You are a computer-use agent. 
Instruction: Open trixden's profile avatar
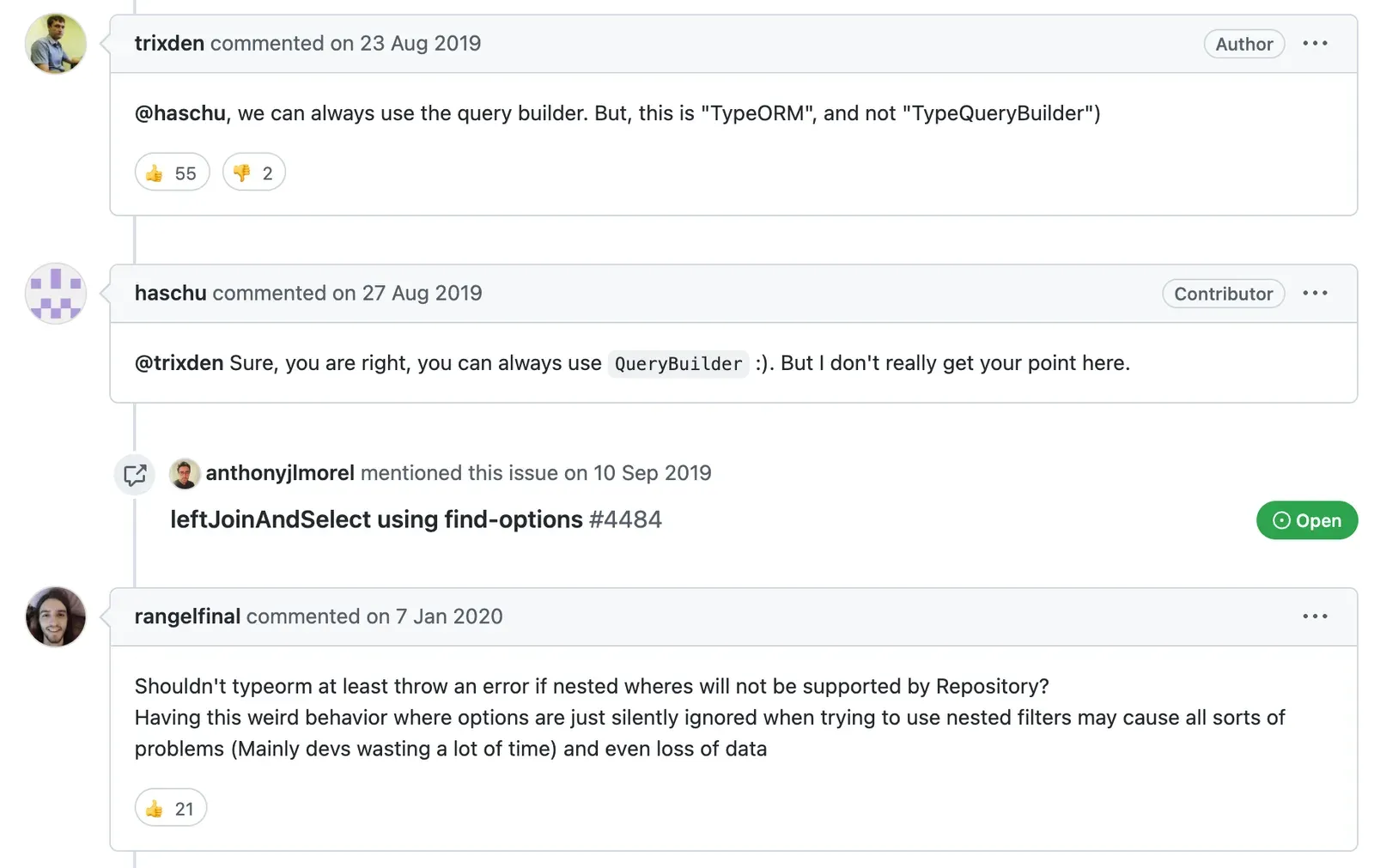56,43
